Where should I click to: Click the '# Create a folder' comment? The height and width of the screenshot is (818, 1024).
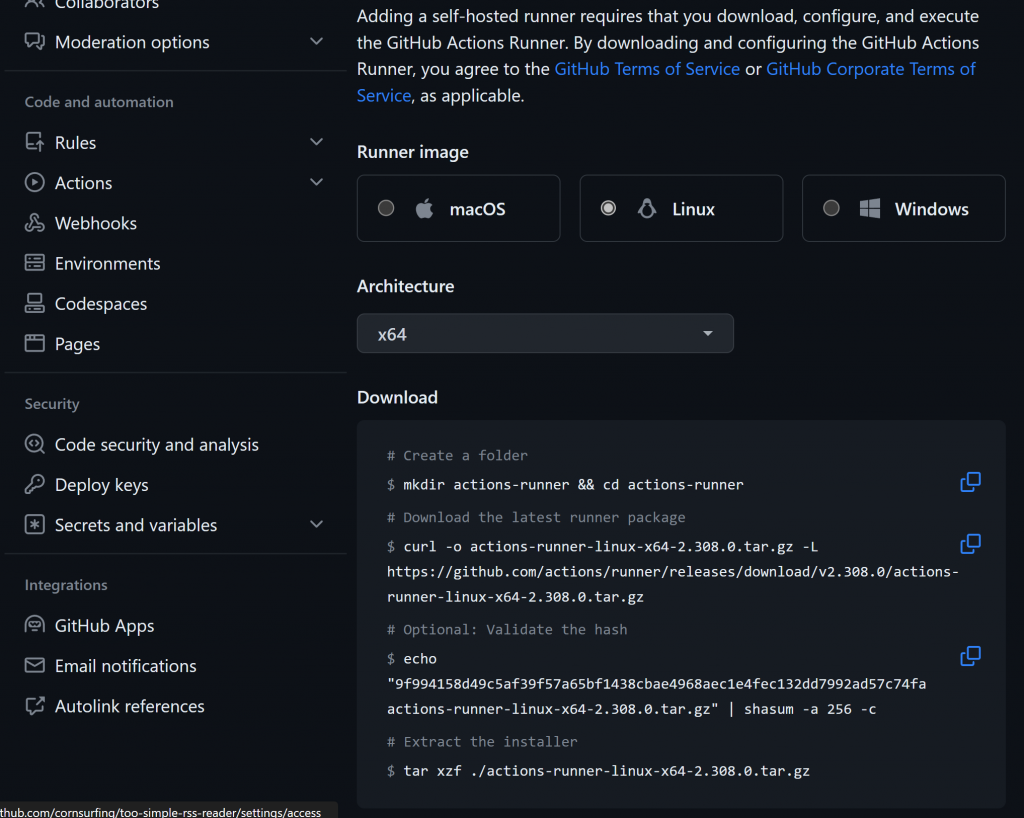[x=457, y=456]
